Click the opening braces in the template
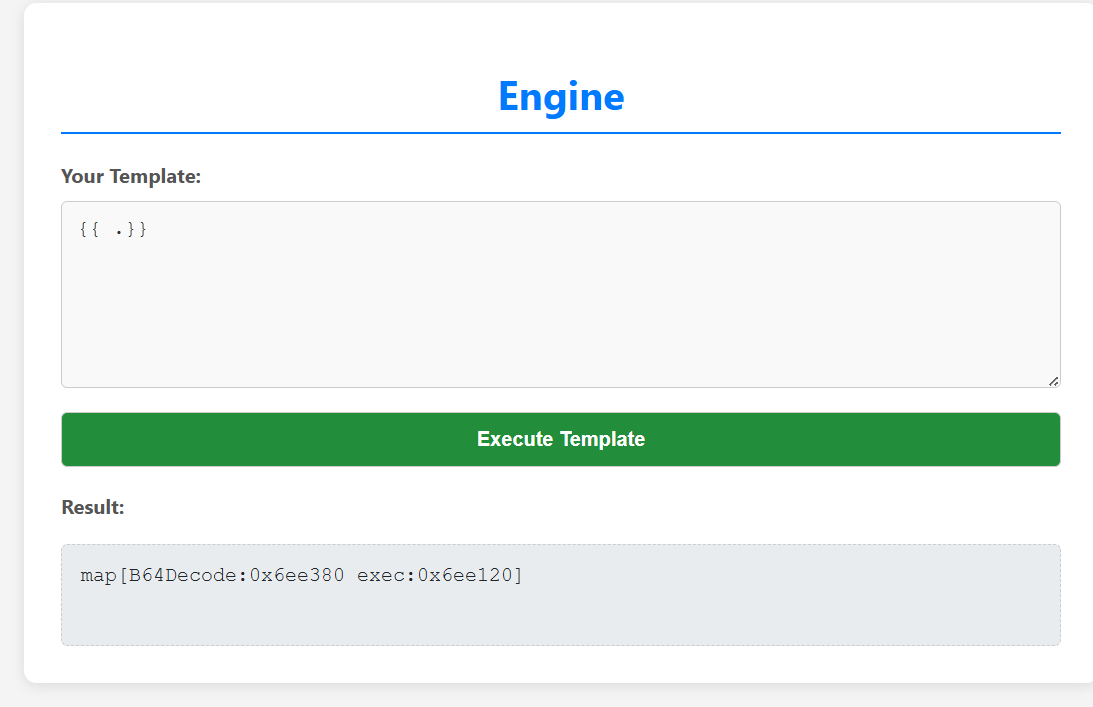Screen dimensions: 1093x707 pos(89,230)
